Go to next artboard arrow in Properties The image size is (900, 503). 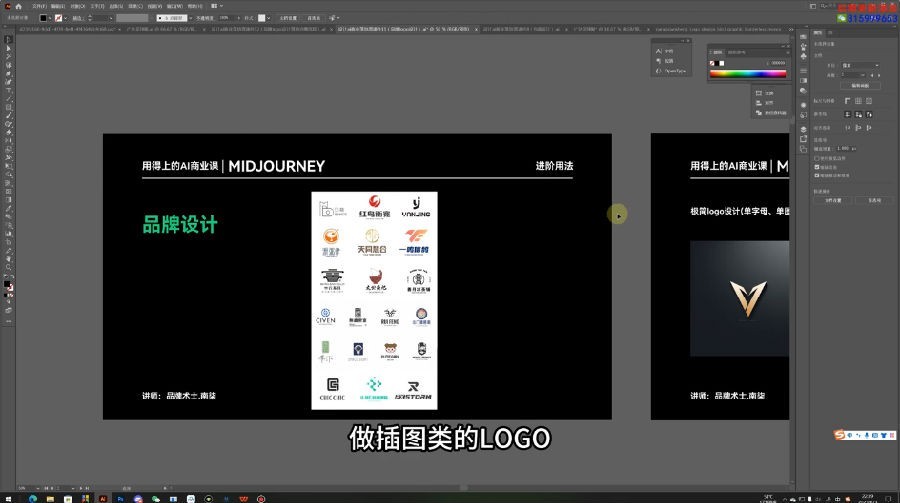879,75
